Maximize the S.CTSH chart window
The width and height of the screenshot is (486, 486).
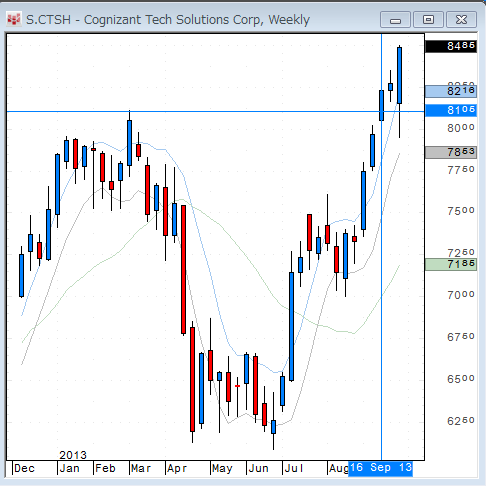click(428, 20)
